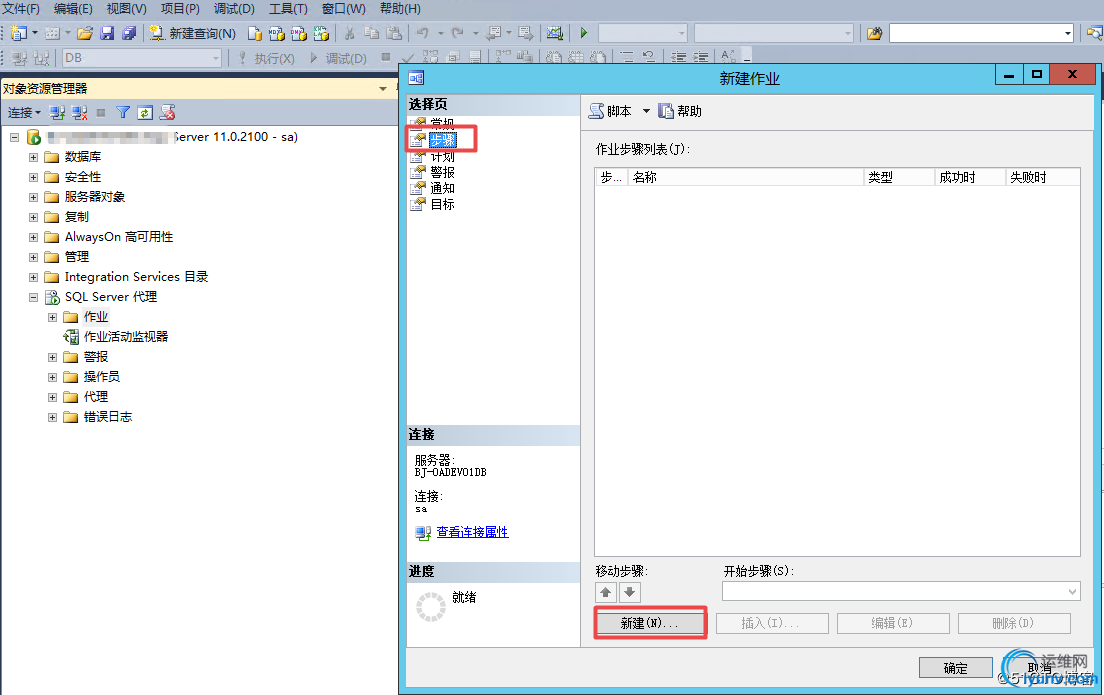Click Connect Object Explorer icon
Screen dimensions: 1104x695
57,113
